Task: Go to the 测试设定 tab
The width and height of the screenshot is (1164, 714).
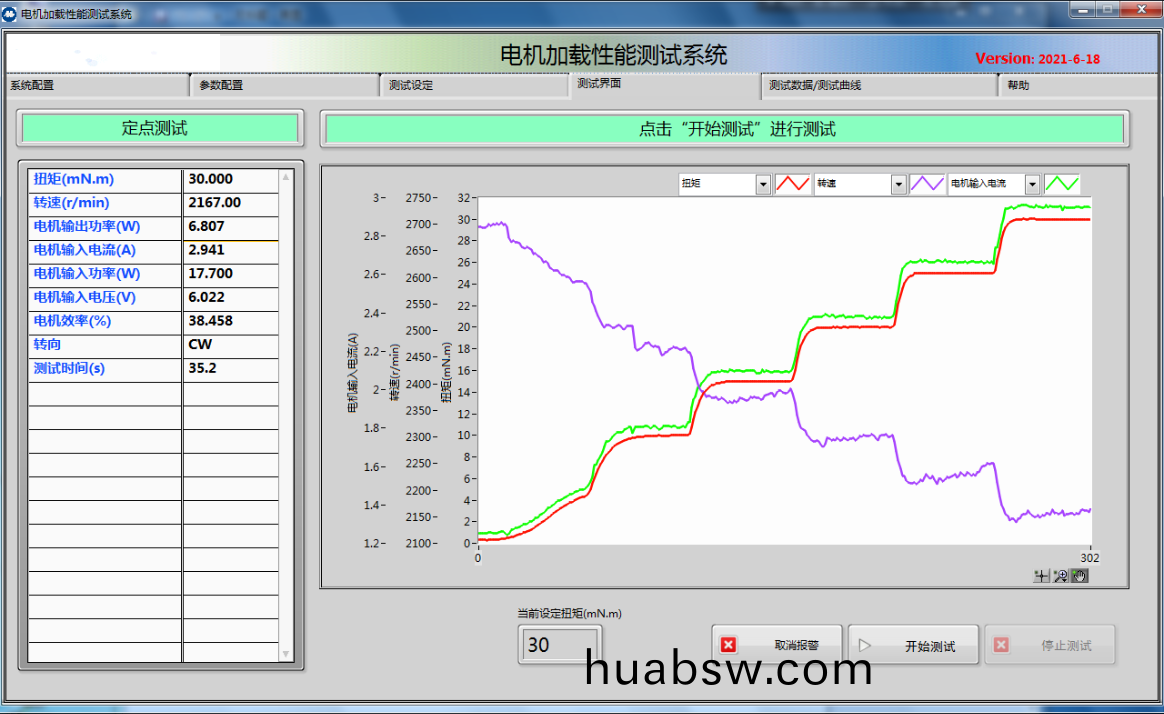Action: [x=474, y=86]
